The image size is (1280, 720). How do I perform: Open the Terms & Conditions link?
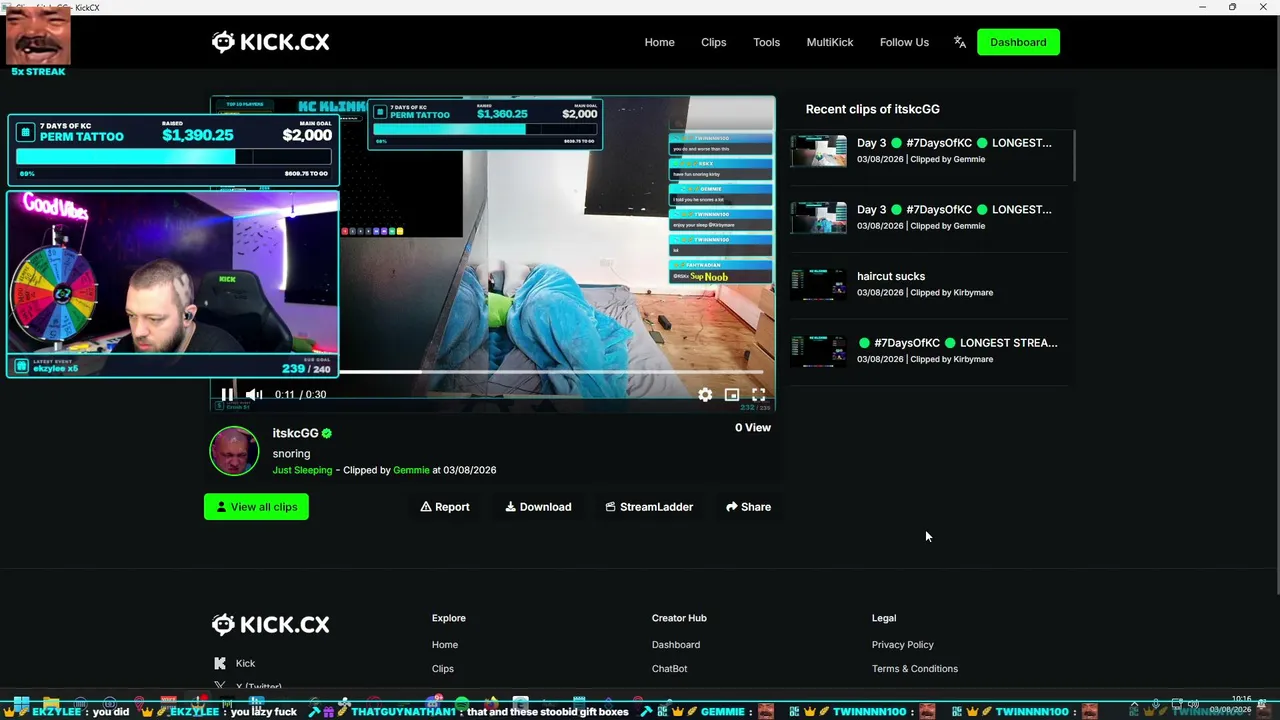(x=915, y=669)
